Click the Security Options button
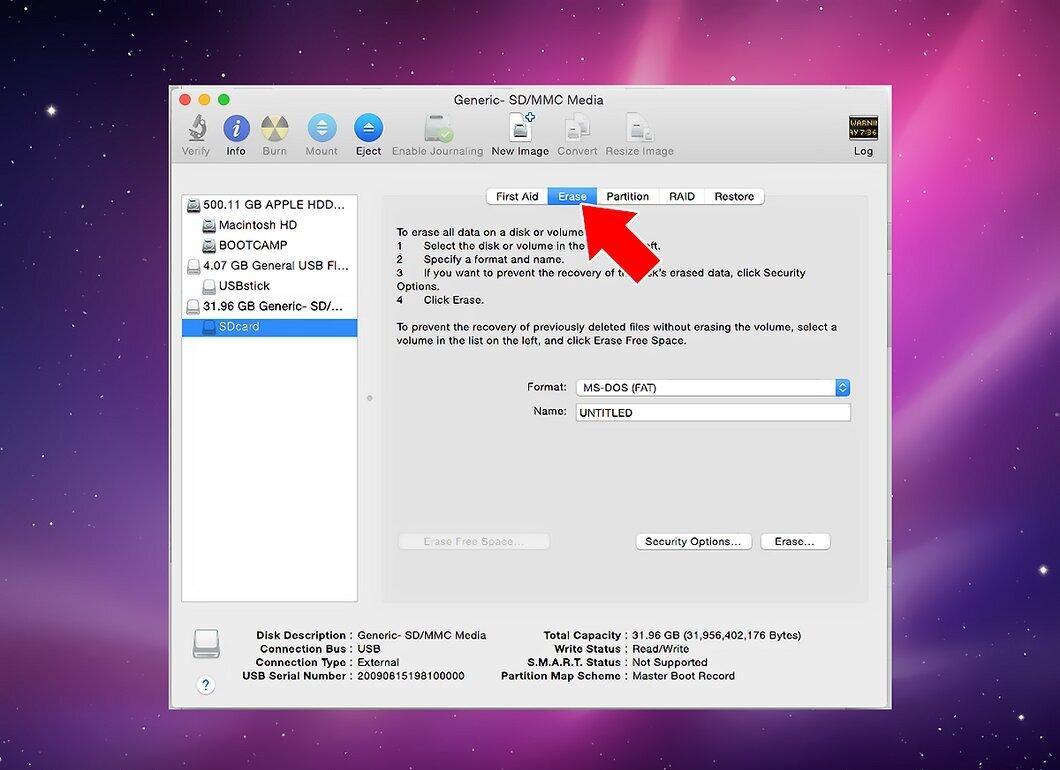Screen dimensions: 1060x770 pyautogui.click(x=694, y=542)
